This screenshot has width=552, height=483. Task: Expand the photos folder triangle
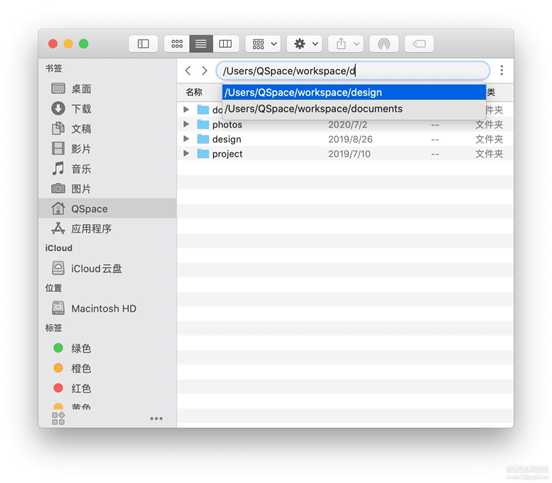(x=186, y=124)
